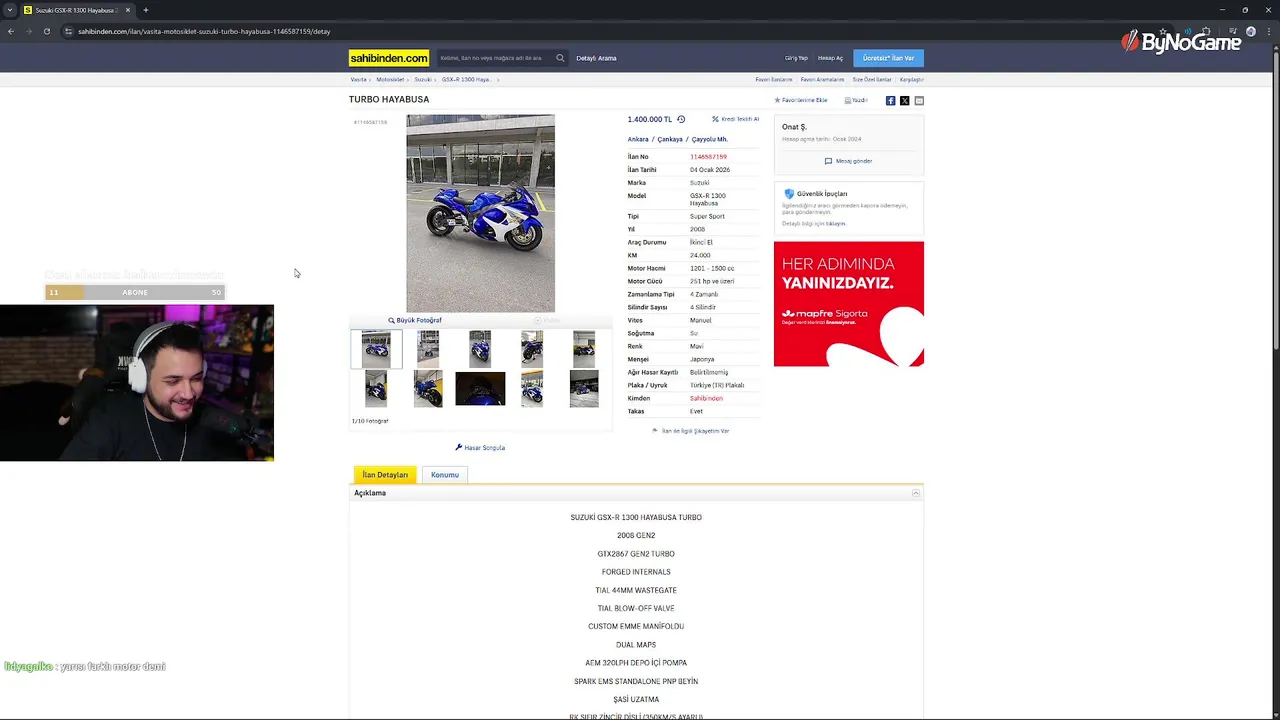
Task: Click the Güvenlik İpuçları shield icon
Action: tap(789, 194)
